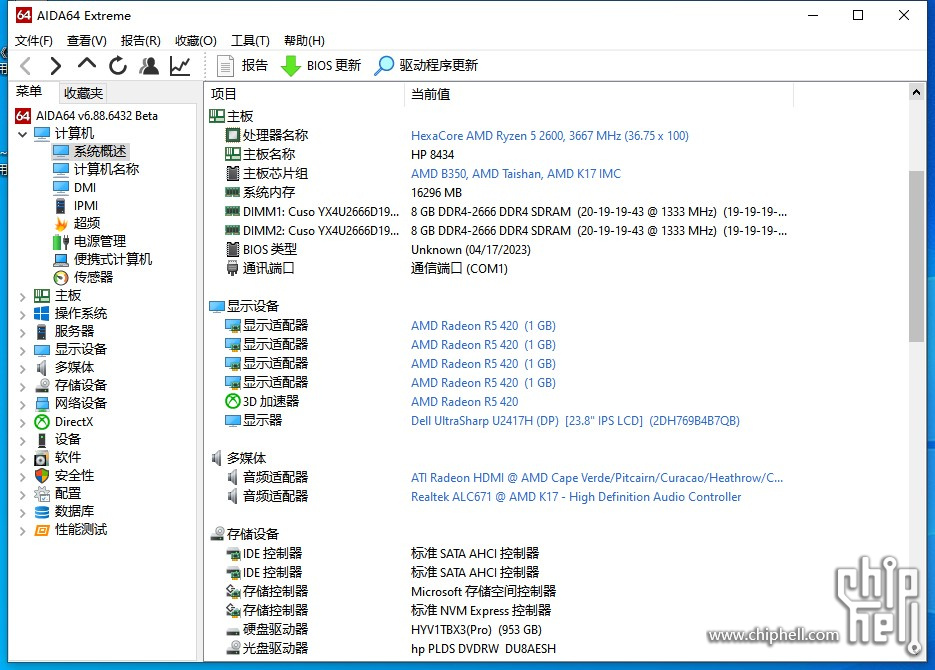Screen dimensions: 935x670
Task: Expand the 显示设备 tree node
Action: [23, 350]
